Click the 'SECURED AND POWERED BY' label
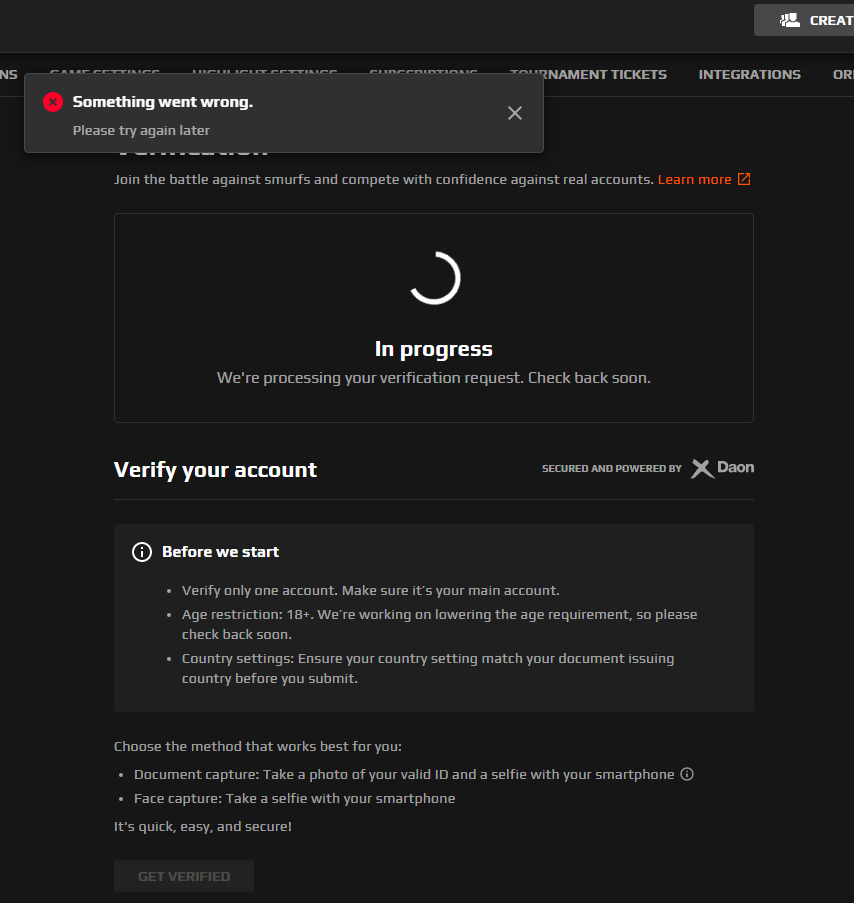This screenshot has width=854, height=903. (x=612, y=469)
